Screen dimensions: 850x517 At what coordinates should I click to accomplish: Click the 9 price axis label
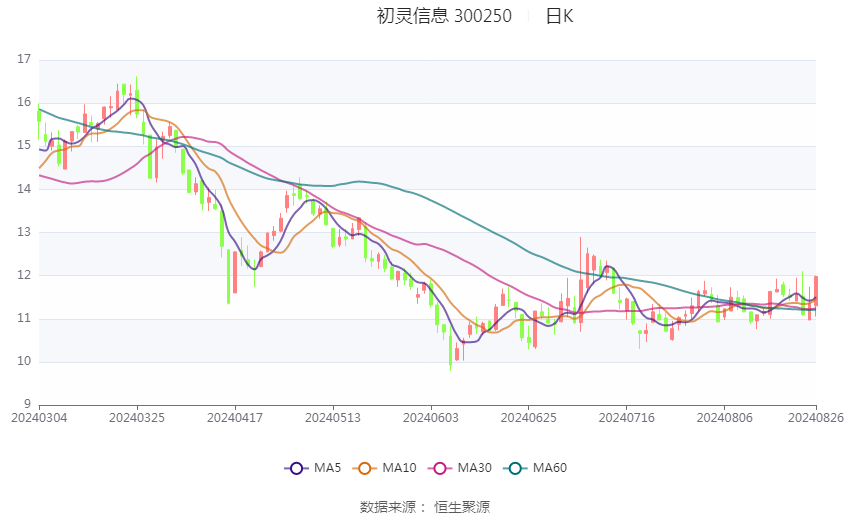28,404
